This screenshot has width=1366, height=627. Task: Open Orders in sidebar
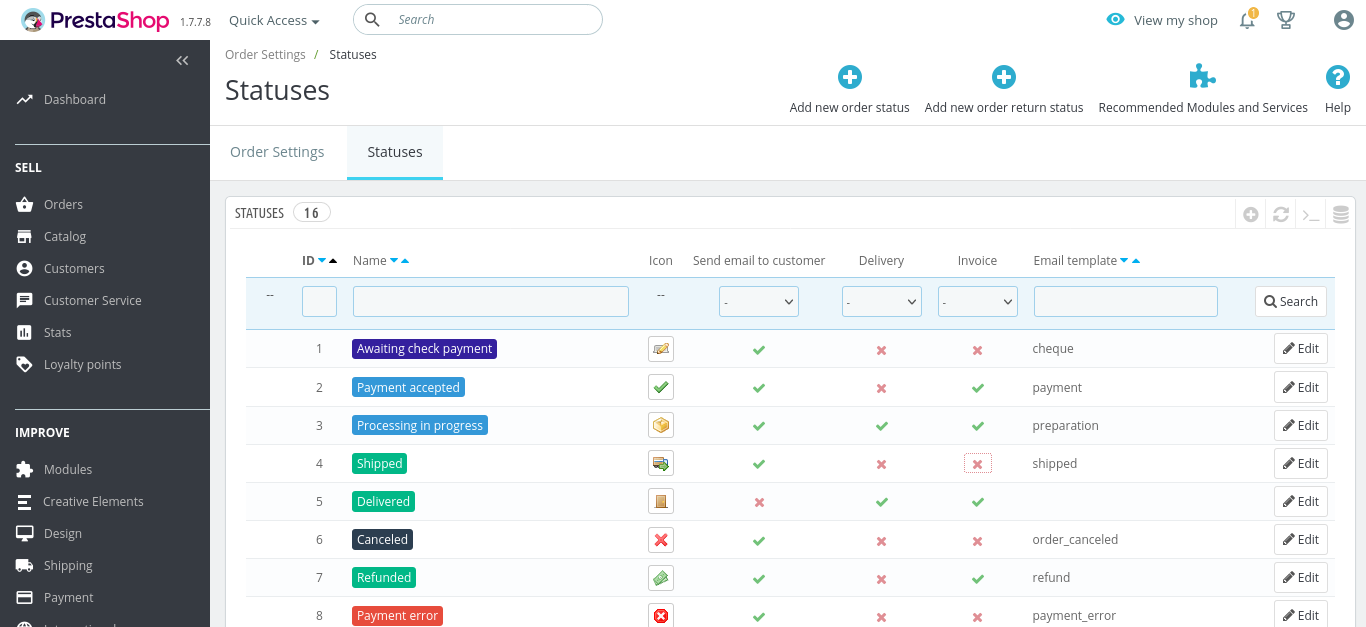pyautogui.click(x=63, y=204)
